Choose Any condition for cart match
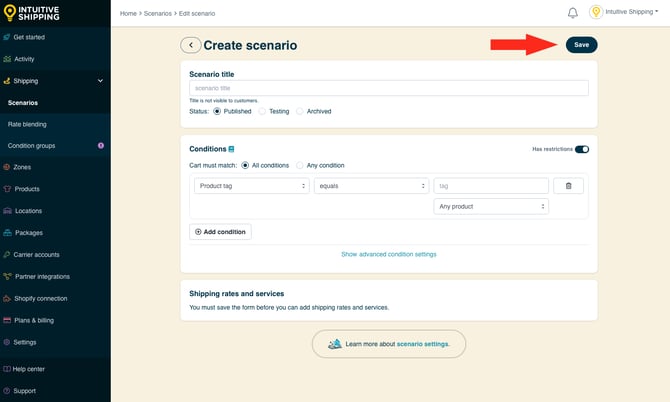The height and width of the screenshot is (402, 670). pos(300,165)
